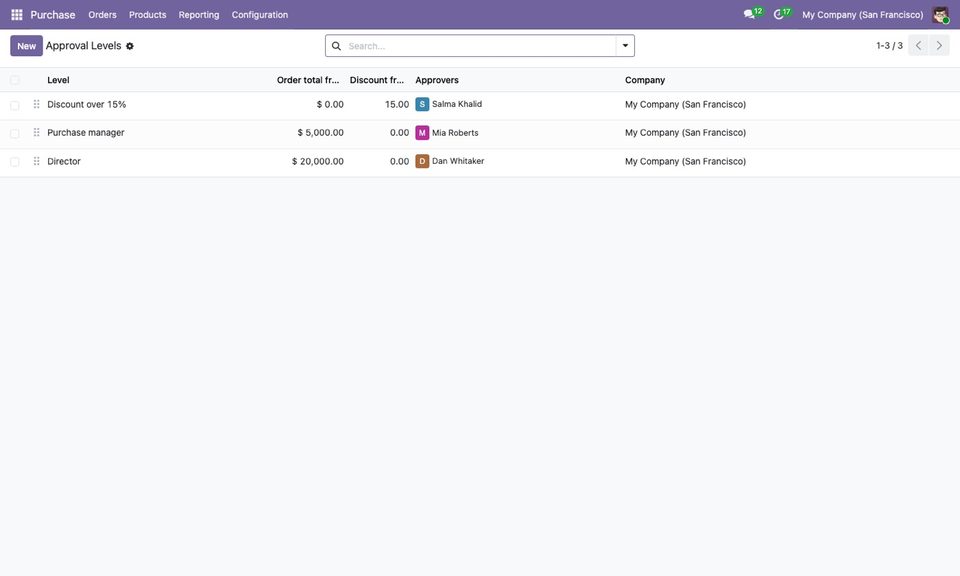Sort by the Company column header

[x=645, y=80]
